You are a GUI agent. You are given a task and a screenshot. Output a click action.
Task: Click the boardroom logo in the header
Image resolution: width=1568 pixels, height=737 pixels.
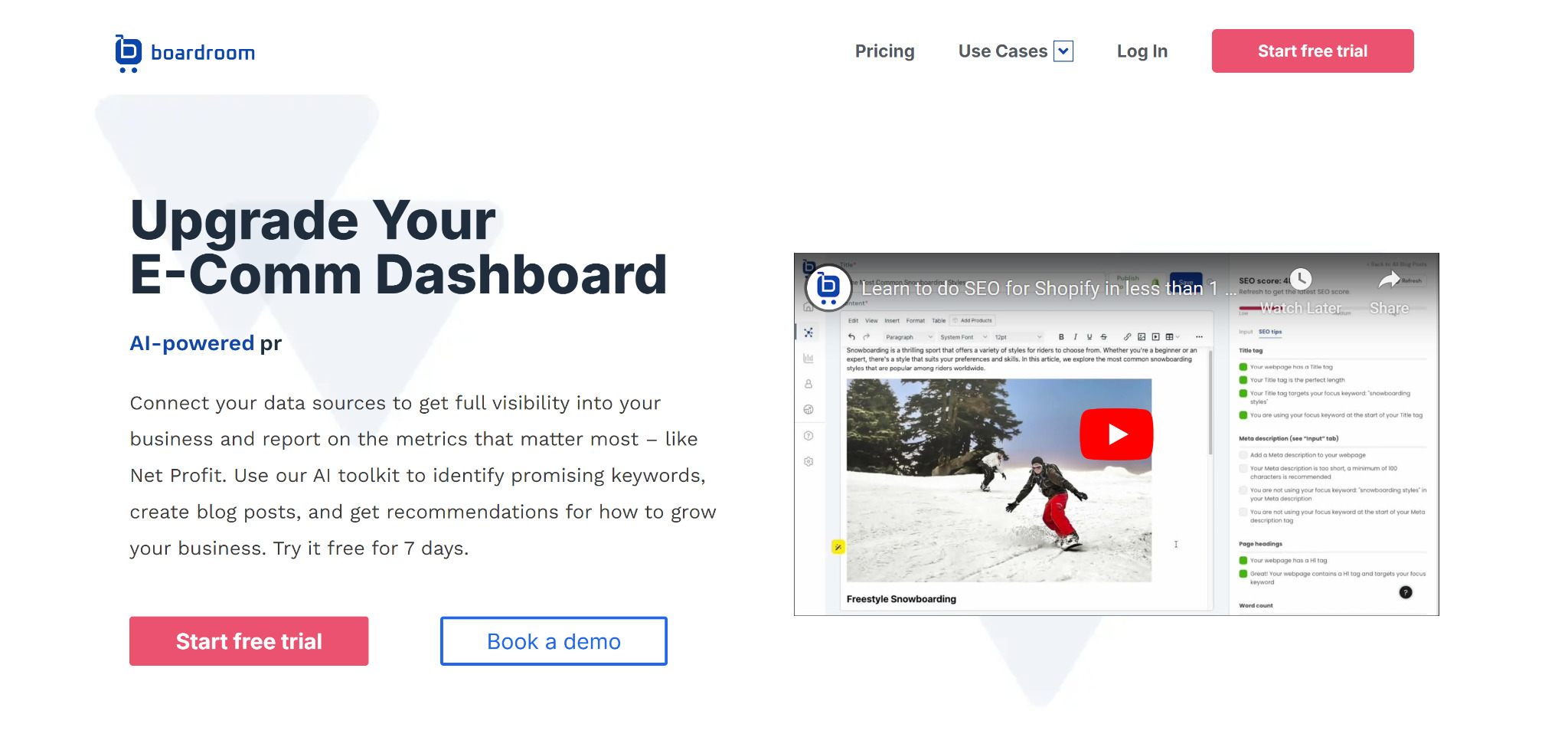tap(185, 53)
